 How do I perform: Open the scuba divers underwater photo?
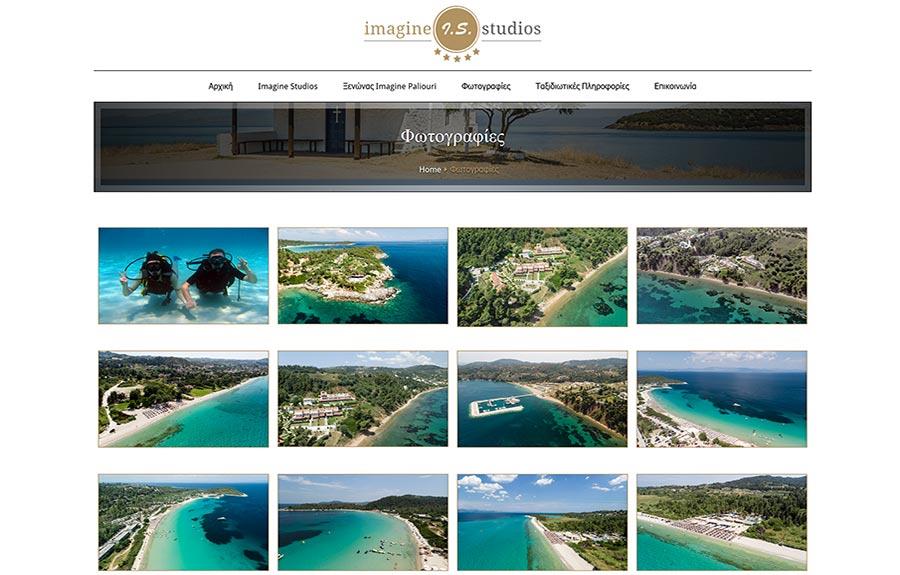[x=183, y=275]
